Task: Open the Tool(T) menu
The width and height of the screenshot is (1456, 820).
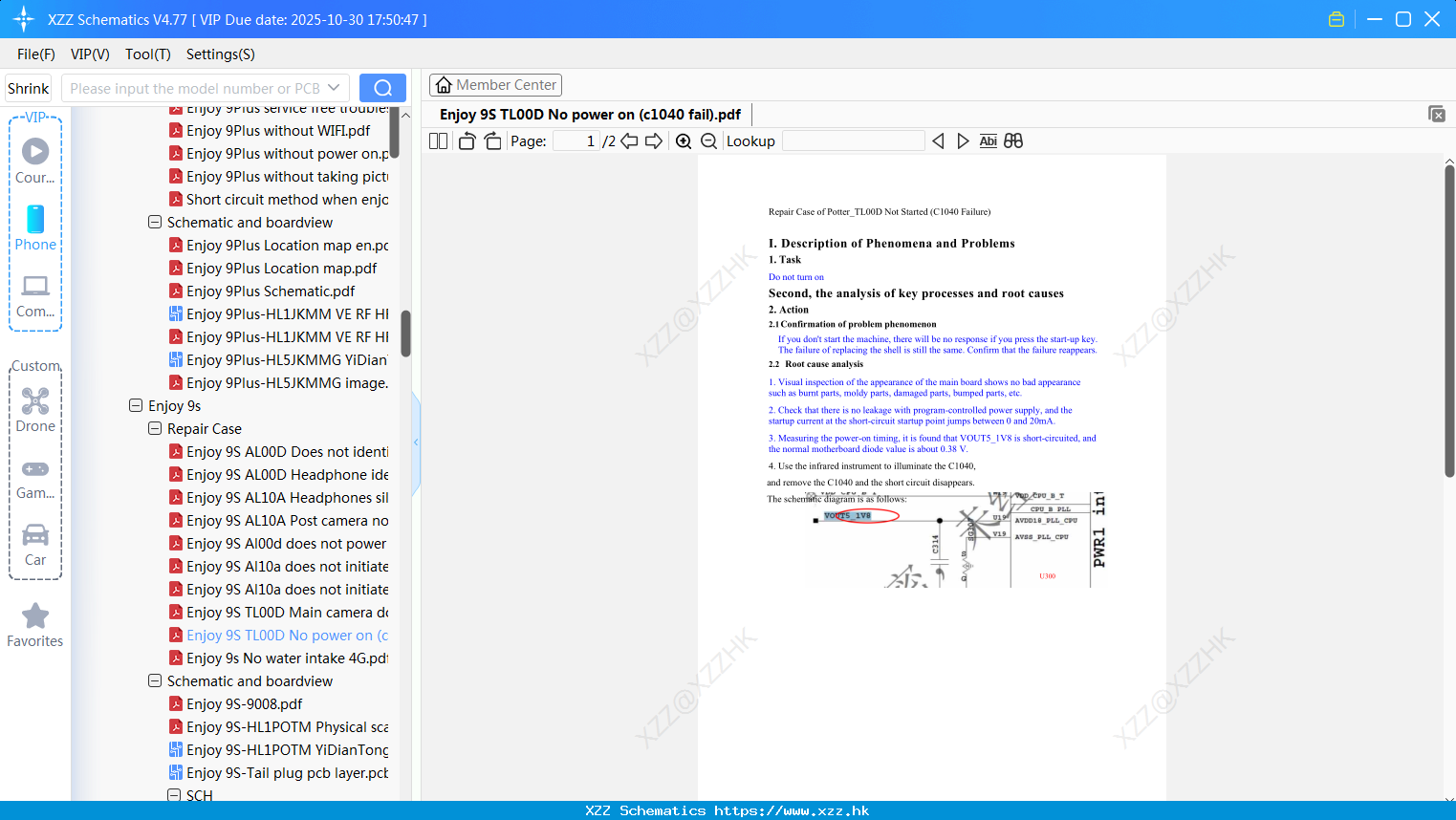Action: point(147,54)
